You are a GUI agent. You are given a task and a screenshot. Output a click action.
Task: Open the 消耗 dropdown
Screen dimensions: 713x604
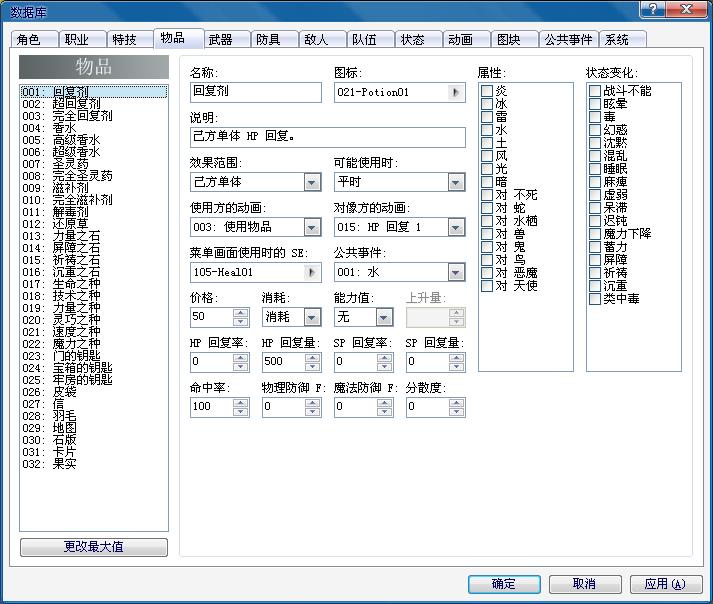[x=312, y=317]
